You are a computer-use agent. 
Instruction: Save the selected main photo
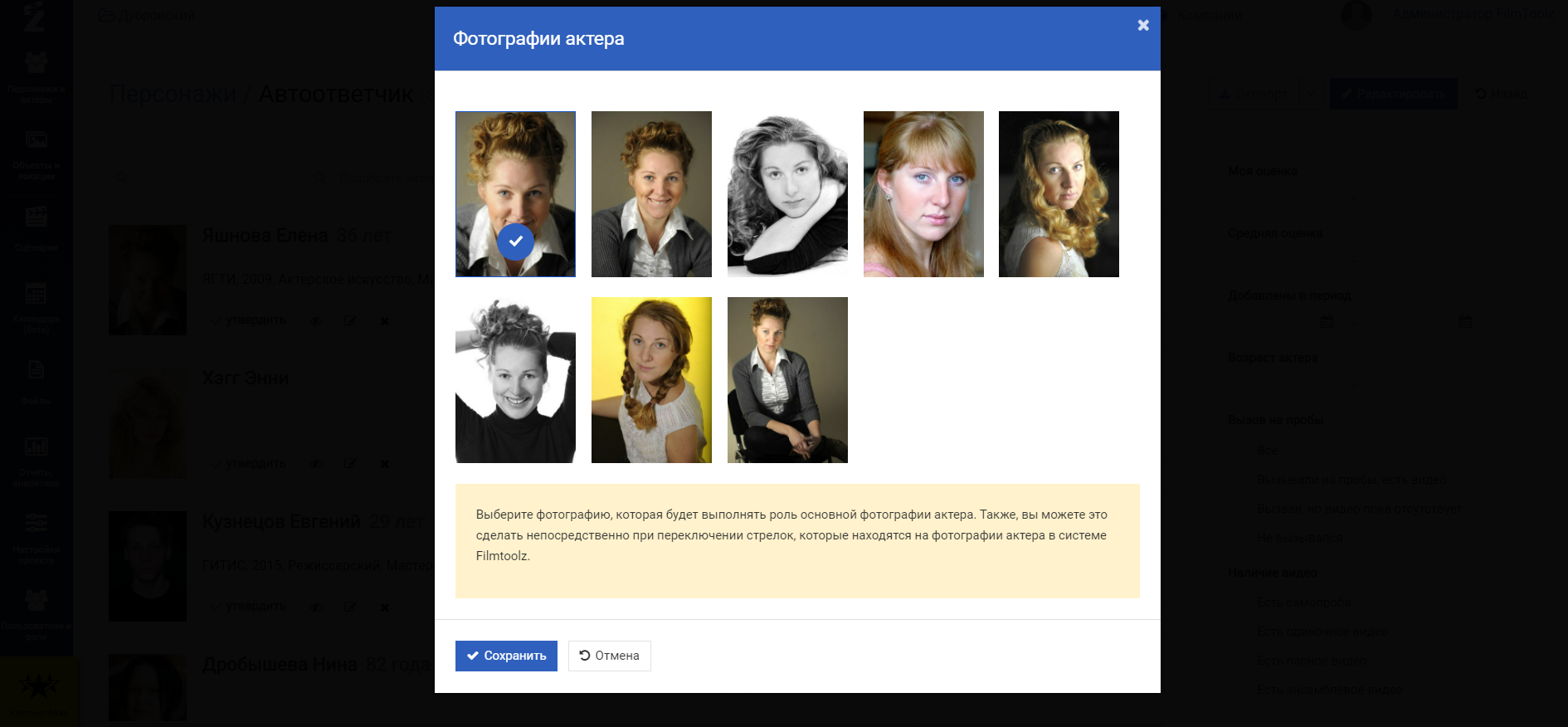506,656
